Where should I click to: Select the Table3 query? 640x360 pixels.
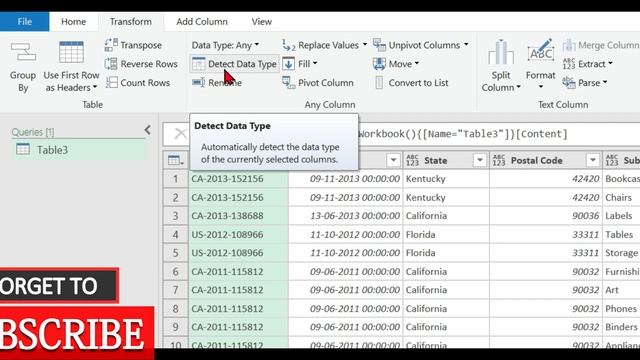click(79, 150)
